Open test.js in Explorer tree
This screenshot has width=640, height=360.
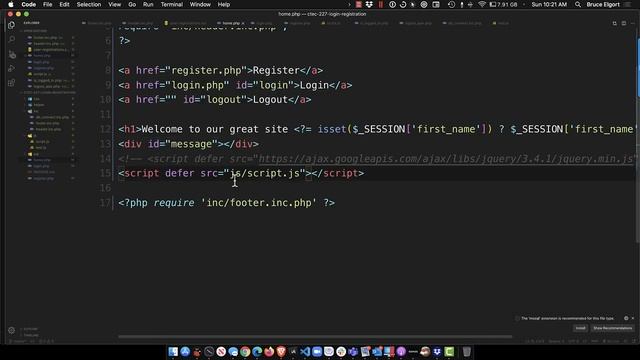point(41,148)
